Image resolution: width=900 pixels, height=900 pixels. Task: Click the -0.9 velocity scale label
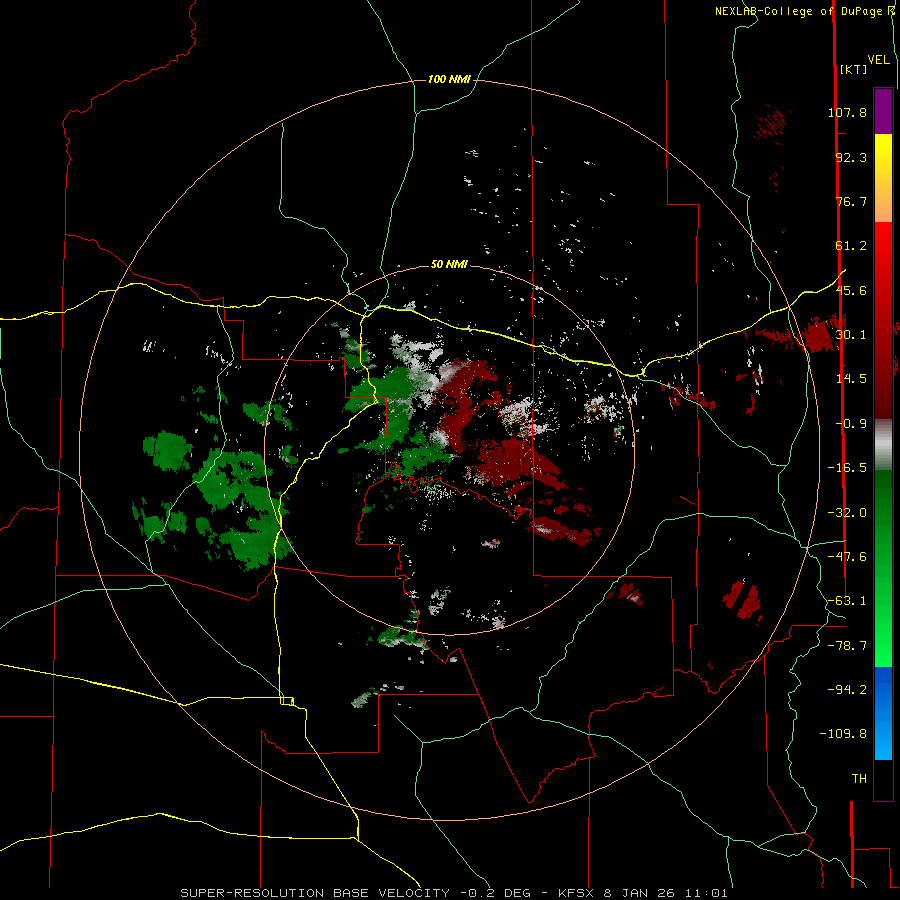pos(851,424)
